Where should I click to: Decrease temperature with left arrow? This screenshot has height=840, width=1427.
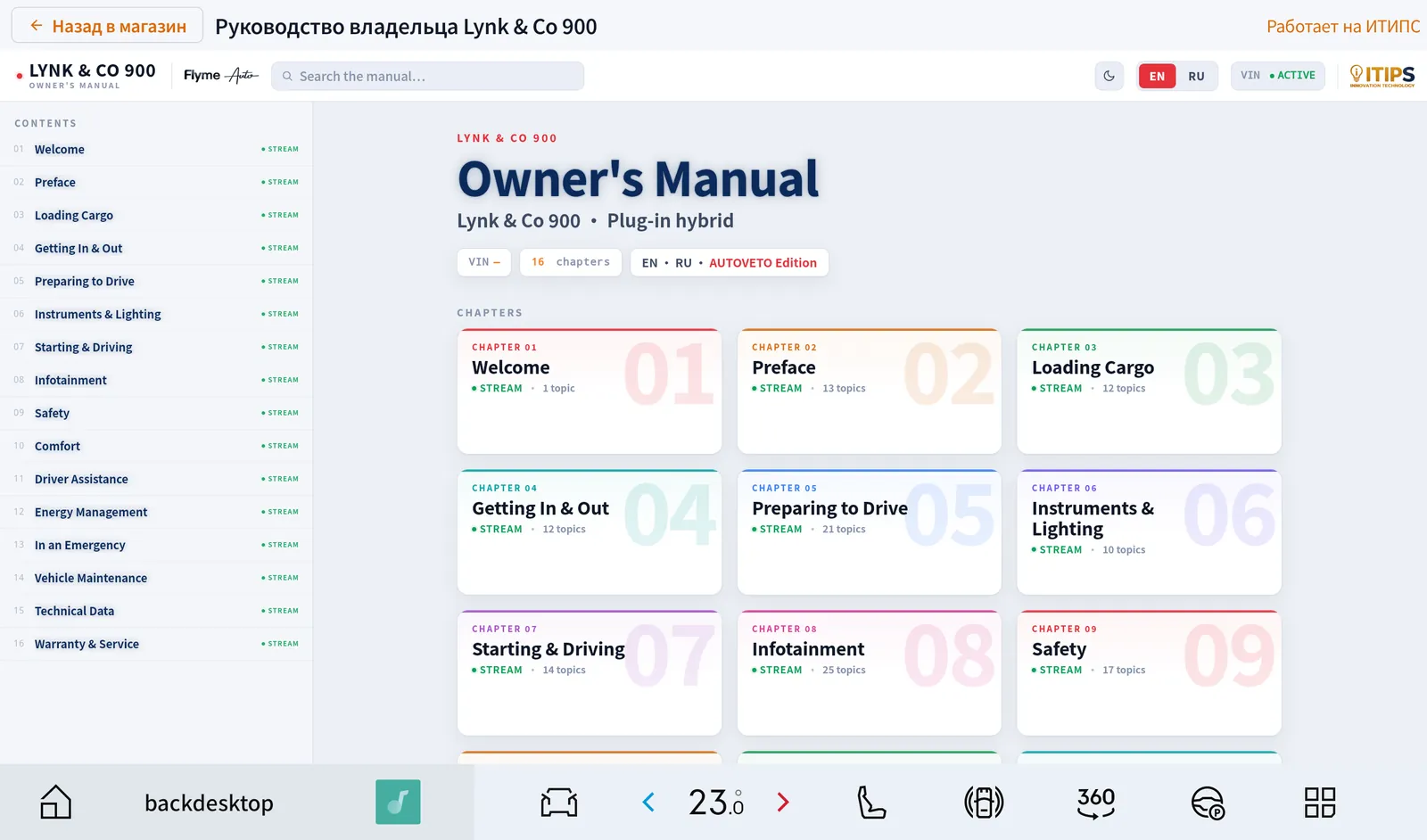coord(648,803)
